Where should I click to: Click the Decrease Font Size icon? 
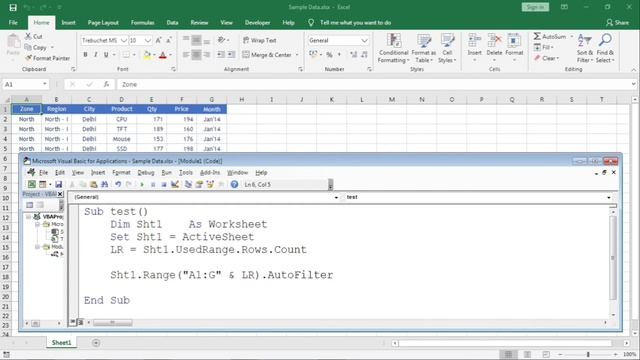tap(169, 40)
